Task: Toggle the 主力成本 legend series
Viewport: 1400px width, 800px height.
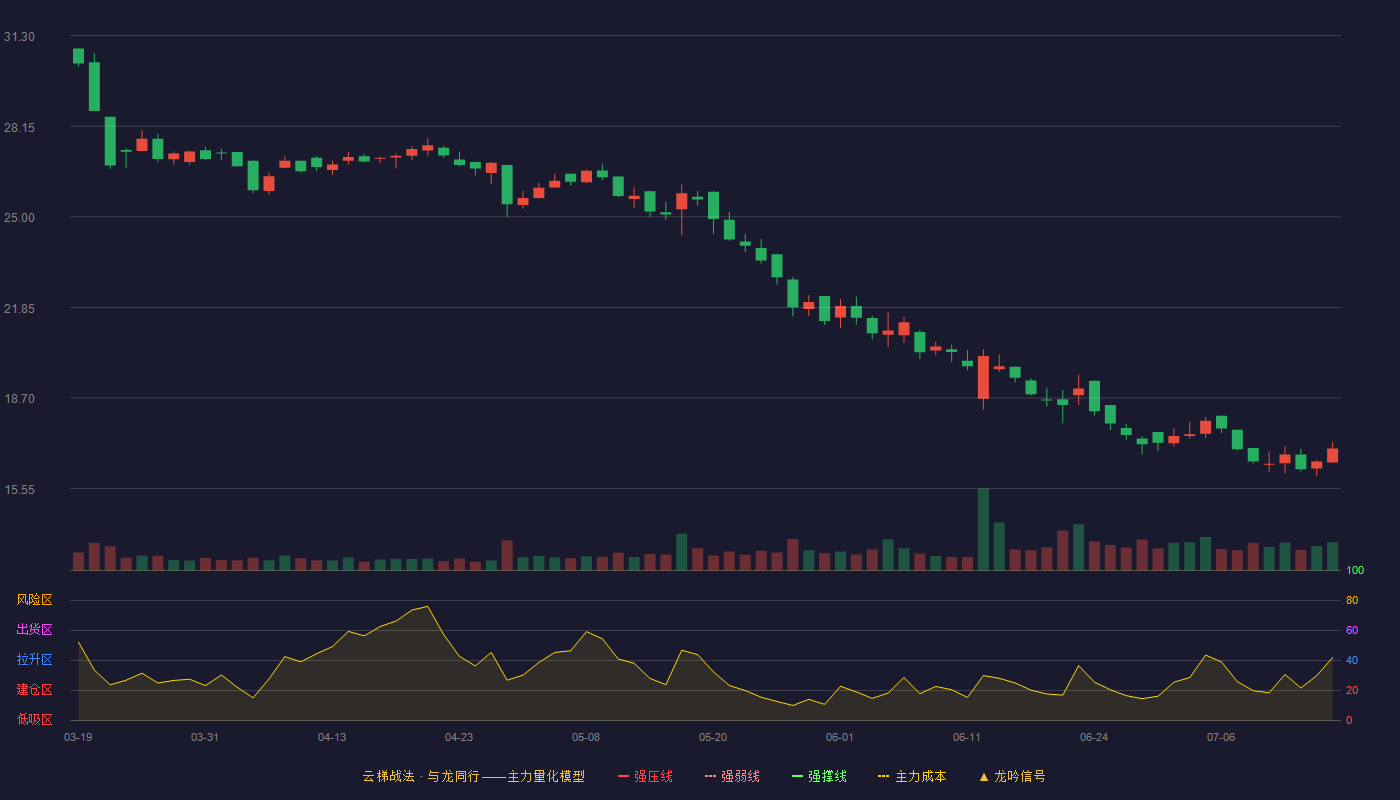Action: coord(912,776)
